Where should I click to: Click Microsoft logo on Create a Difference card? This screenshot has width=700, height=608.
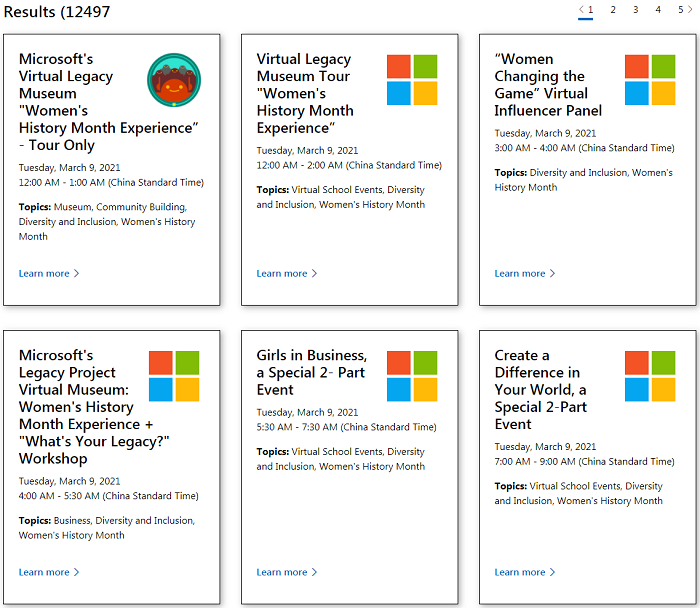pos(650,376)
